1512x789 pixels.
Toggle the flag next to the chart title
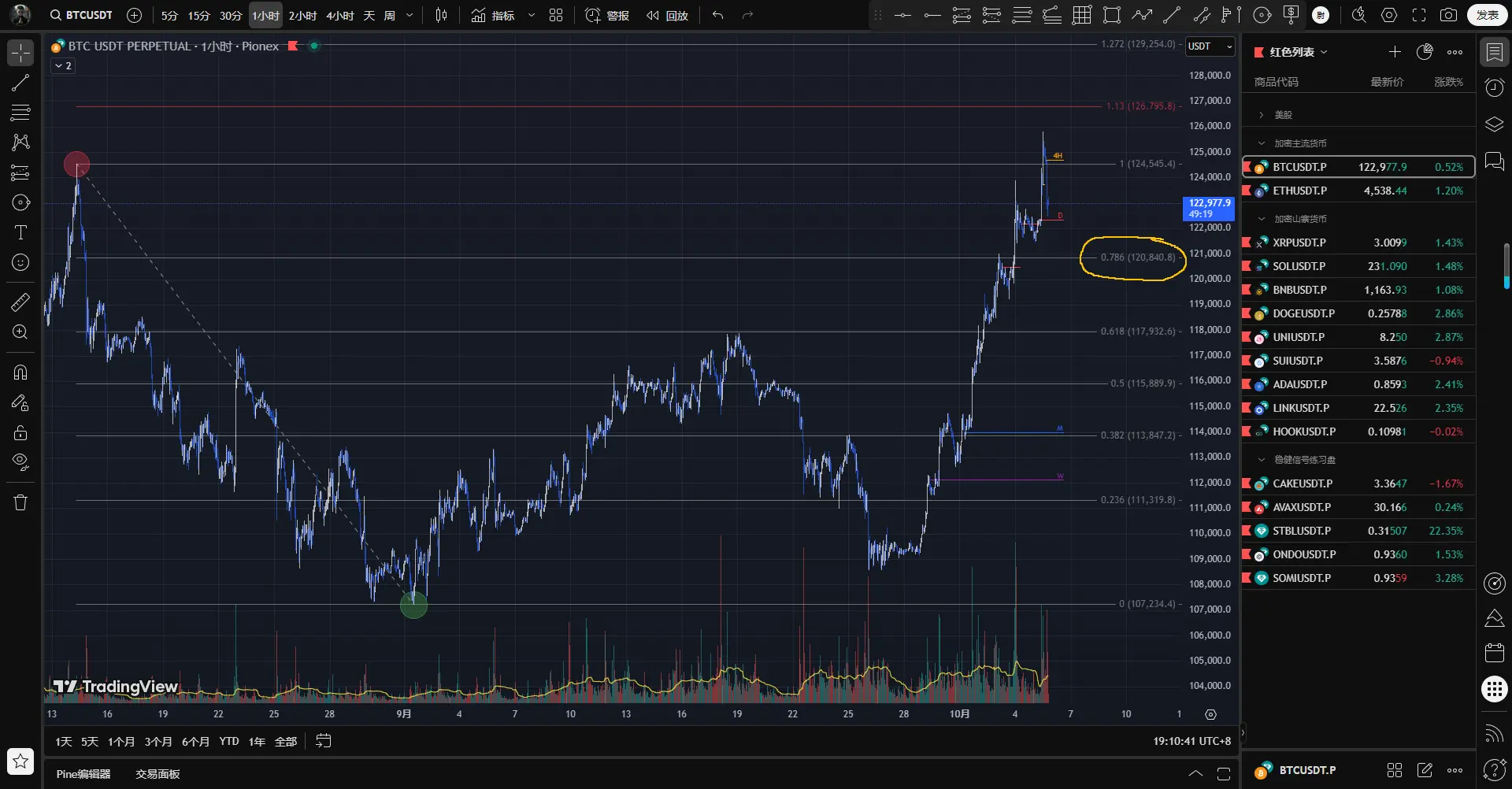(293, 46)
